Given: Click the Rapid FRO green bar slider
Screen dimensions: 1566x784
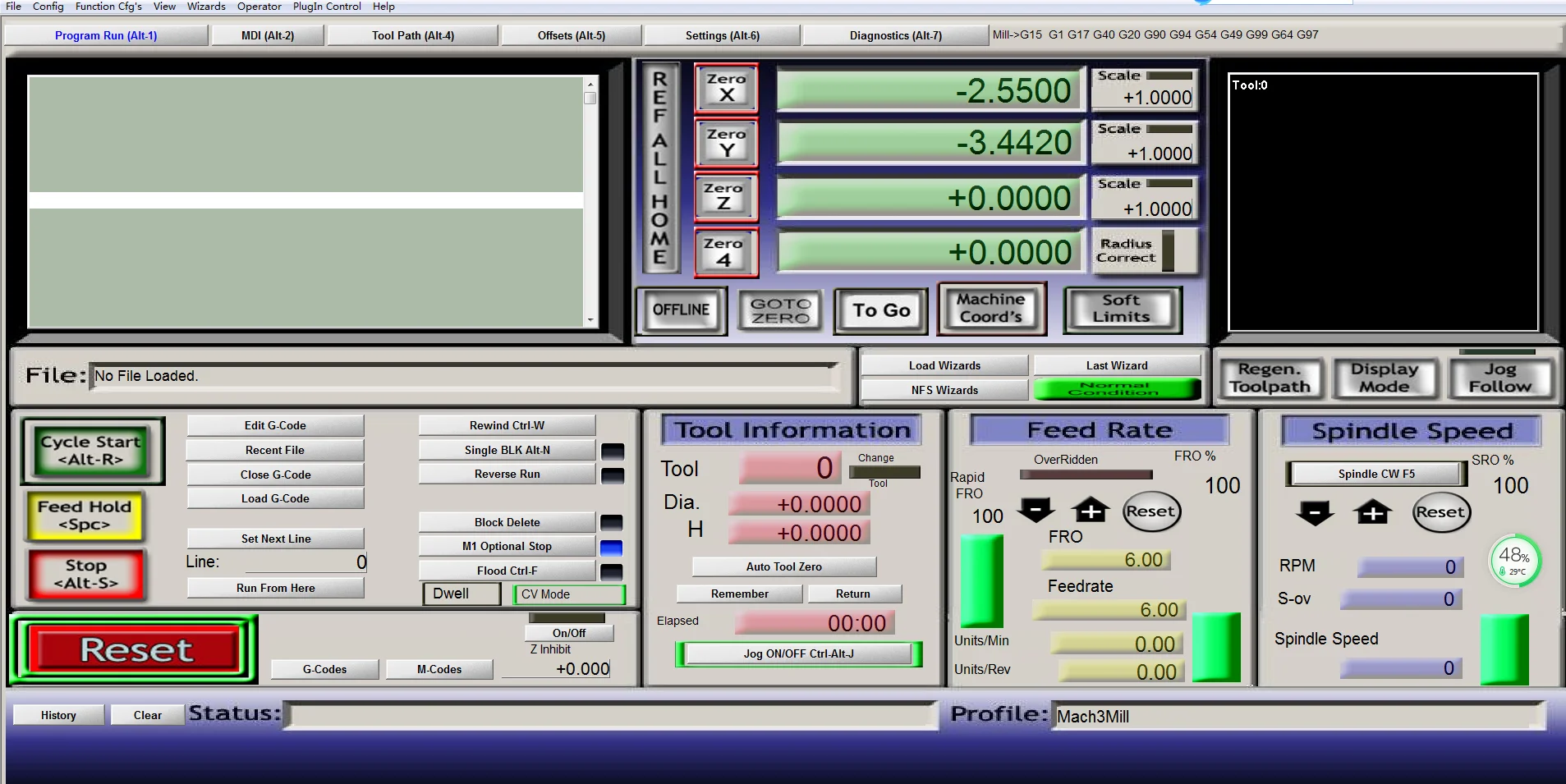Looking at the screenshot, I should [982, 580].
